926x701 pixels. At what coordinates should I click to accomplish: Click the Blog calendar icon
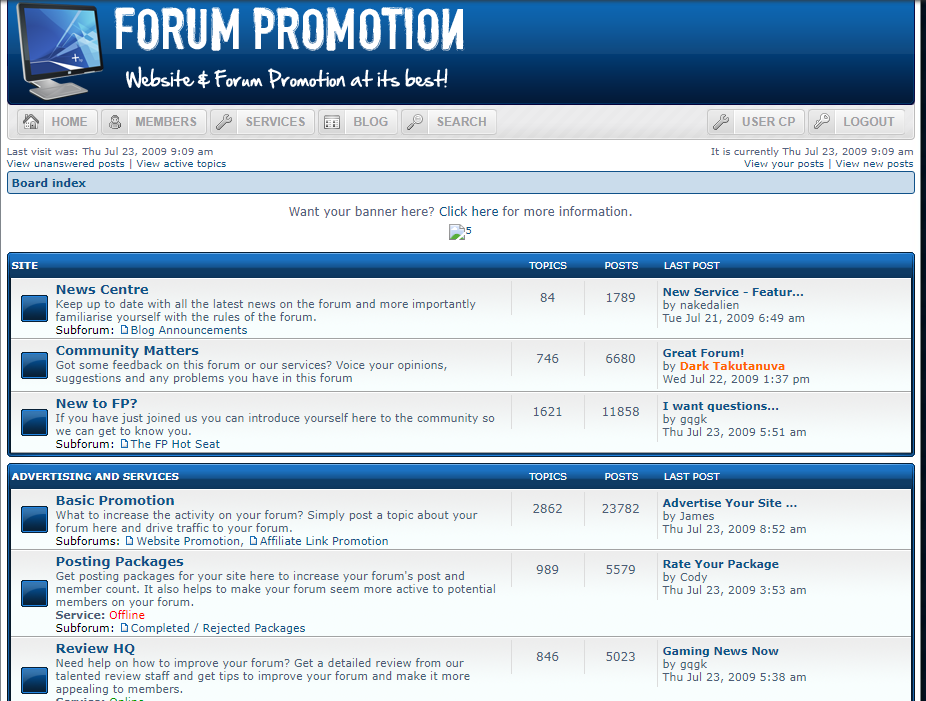[332, 122]
